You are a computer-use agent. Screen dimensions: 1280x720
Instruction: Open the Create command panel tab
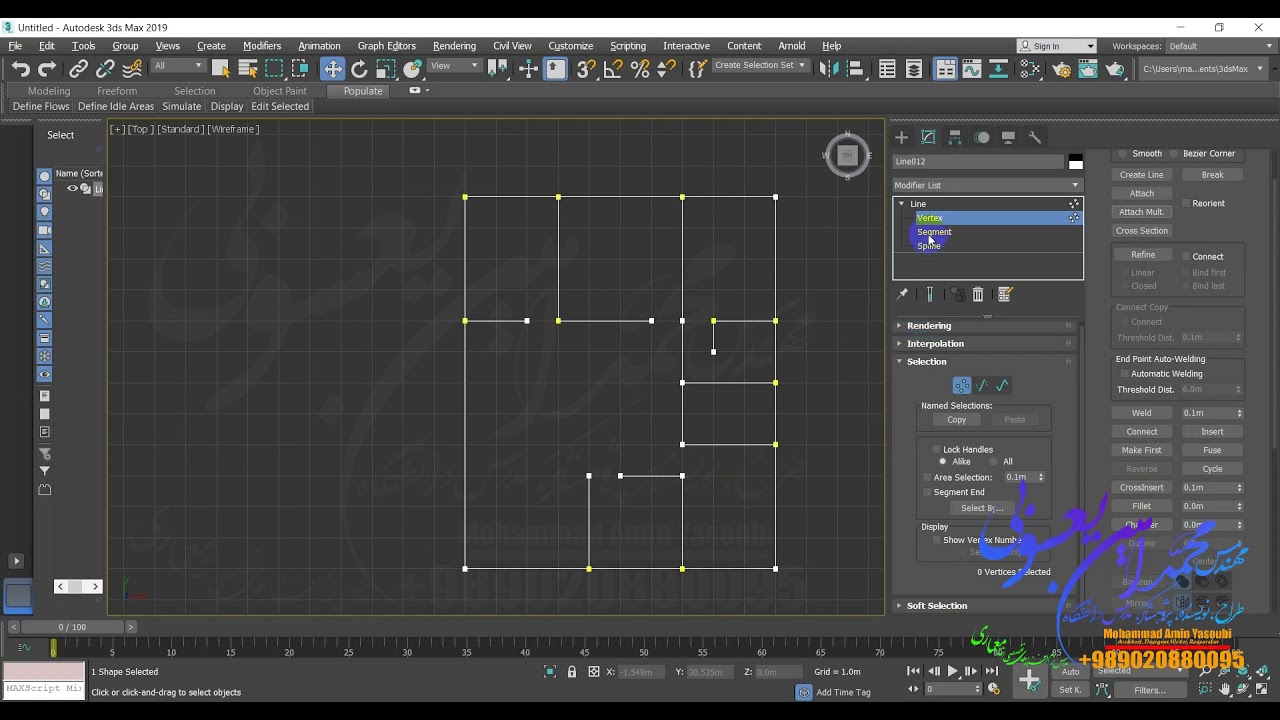tap(901, 137)
